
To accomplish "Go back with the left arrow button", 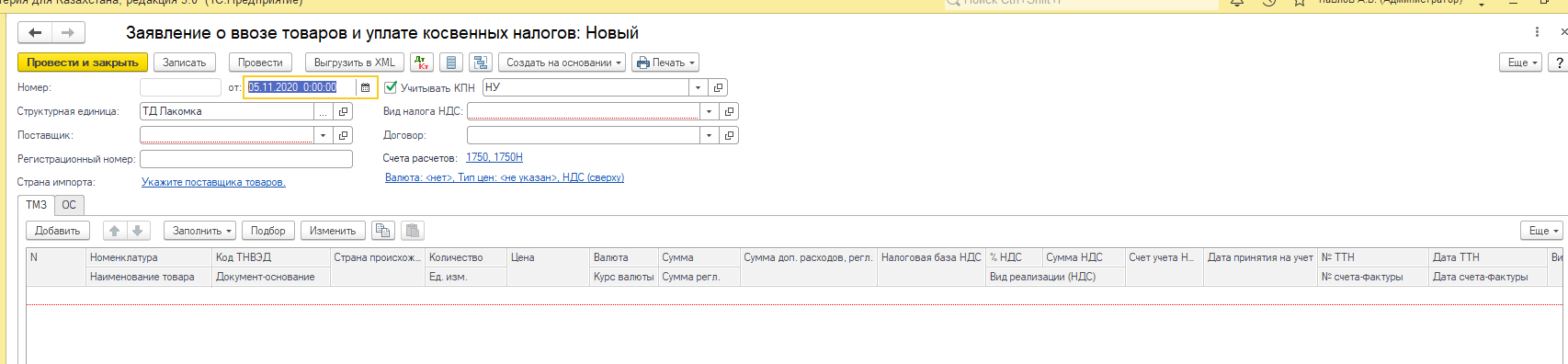I will (x=35, y=33).
